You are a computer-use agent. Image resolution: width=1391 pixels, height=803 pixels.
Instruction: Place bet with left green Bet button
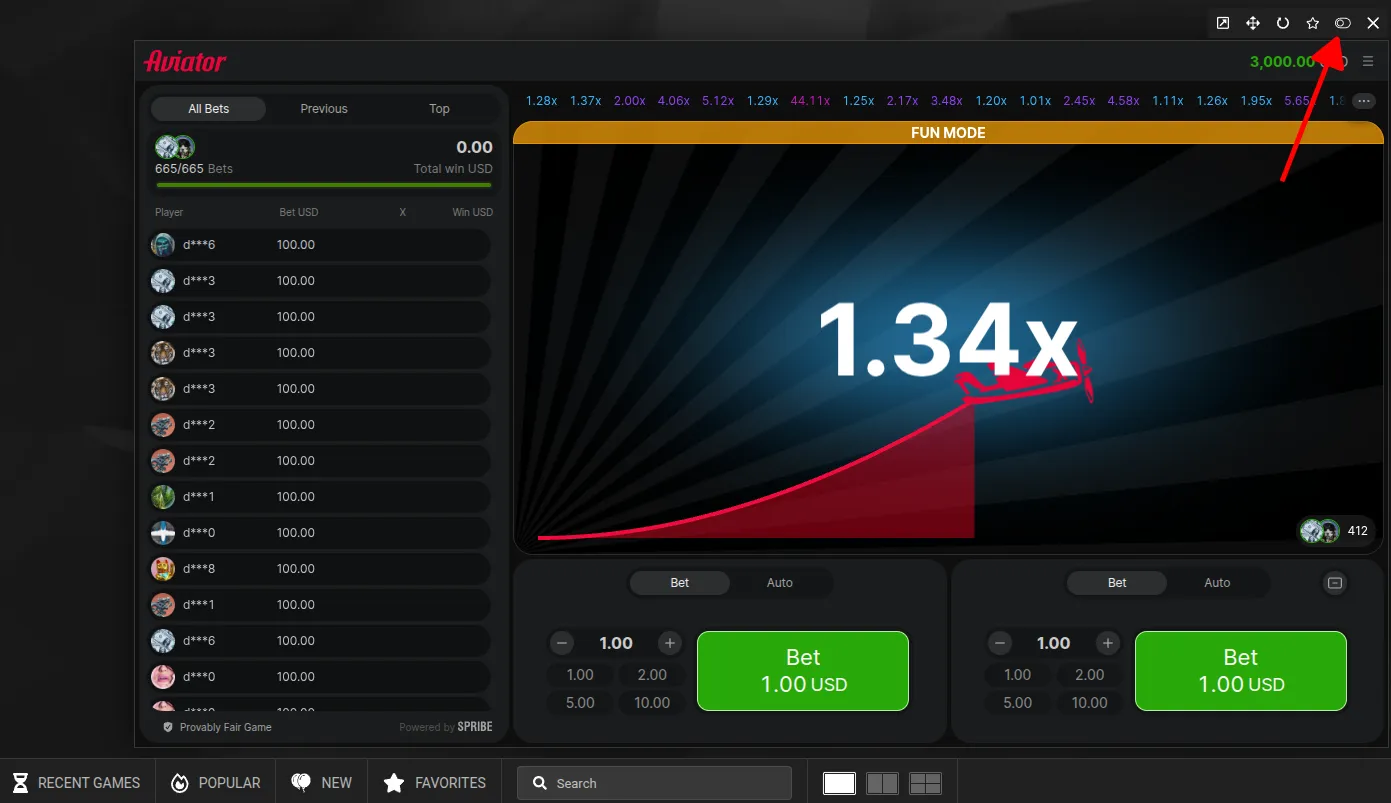pos(802,671)
